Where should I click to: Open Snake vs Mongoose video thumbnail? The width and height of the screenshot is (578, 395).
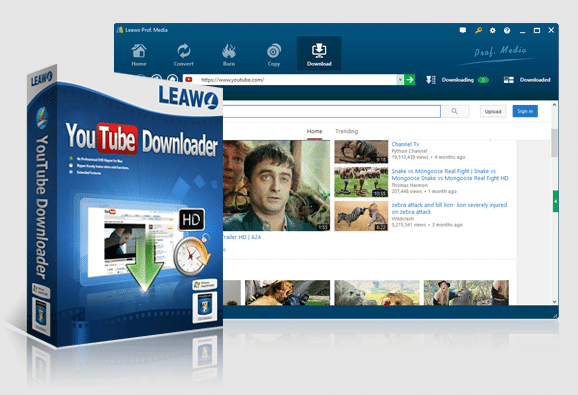361,182
